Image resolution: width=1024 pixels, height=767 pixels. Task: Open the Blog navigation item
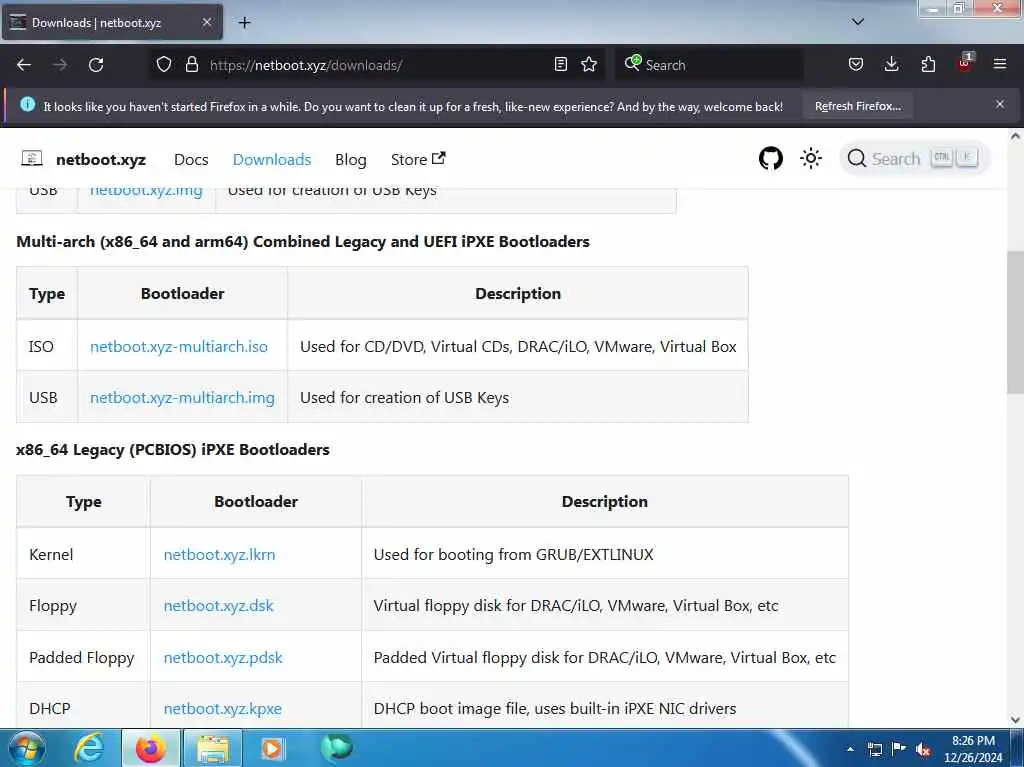[x=351, y=159]
